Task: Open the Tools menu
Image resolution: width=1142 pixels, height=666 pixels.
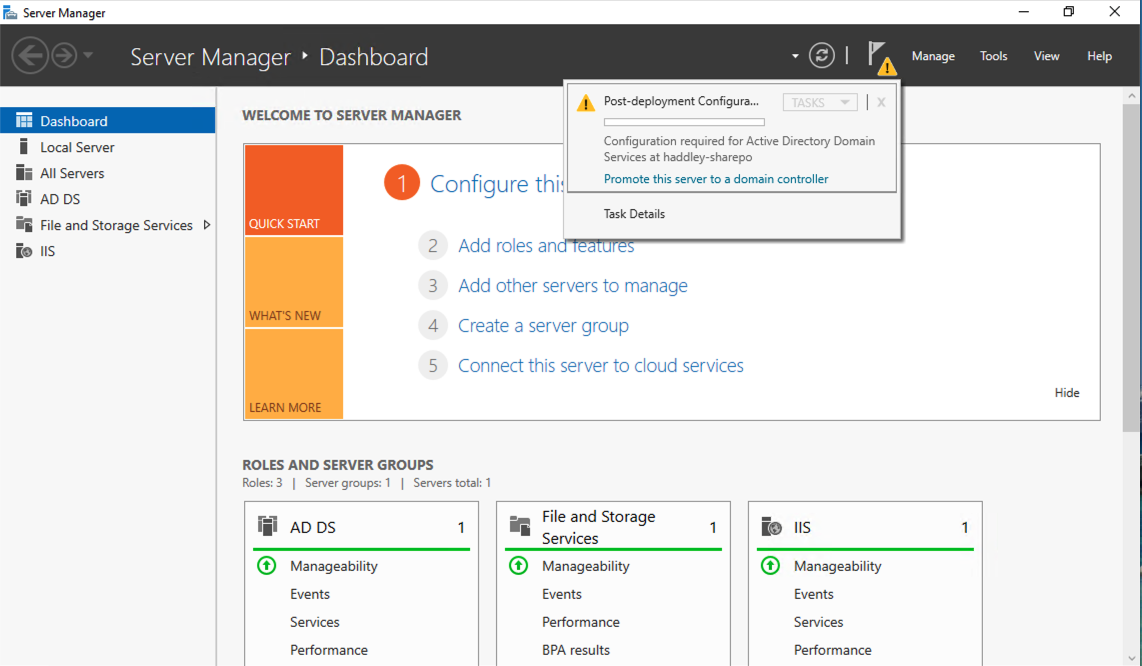Action: pyautogui.click(x=993, y=56)
